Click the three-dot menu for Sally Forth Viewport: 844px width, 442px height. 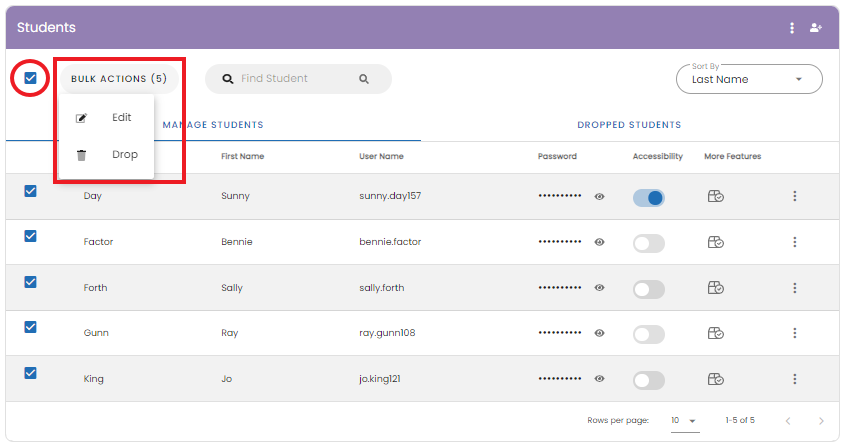pos(795,288)
